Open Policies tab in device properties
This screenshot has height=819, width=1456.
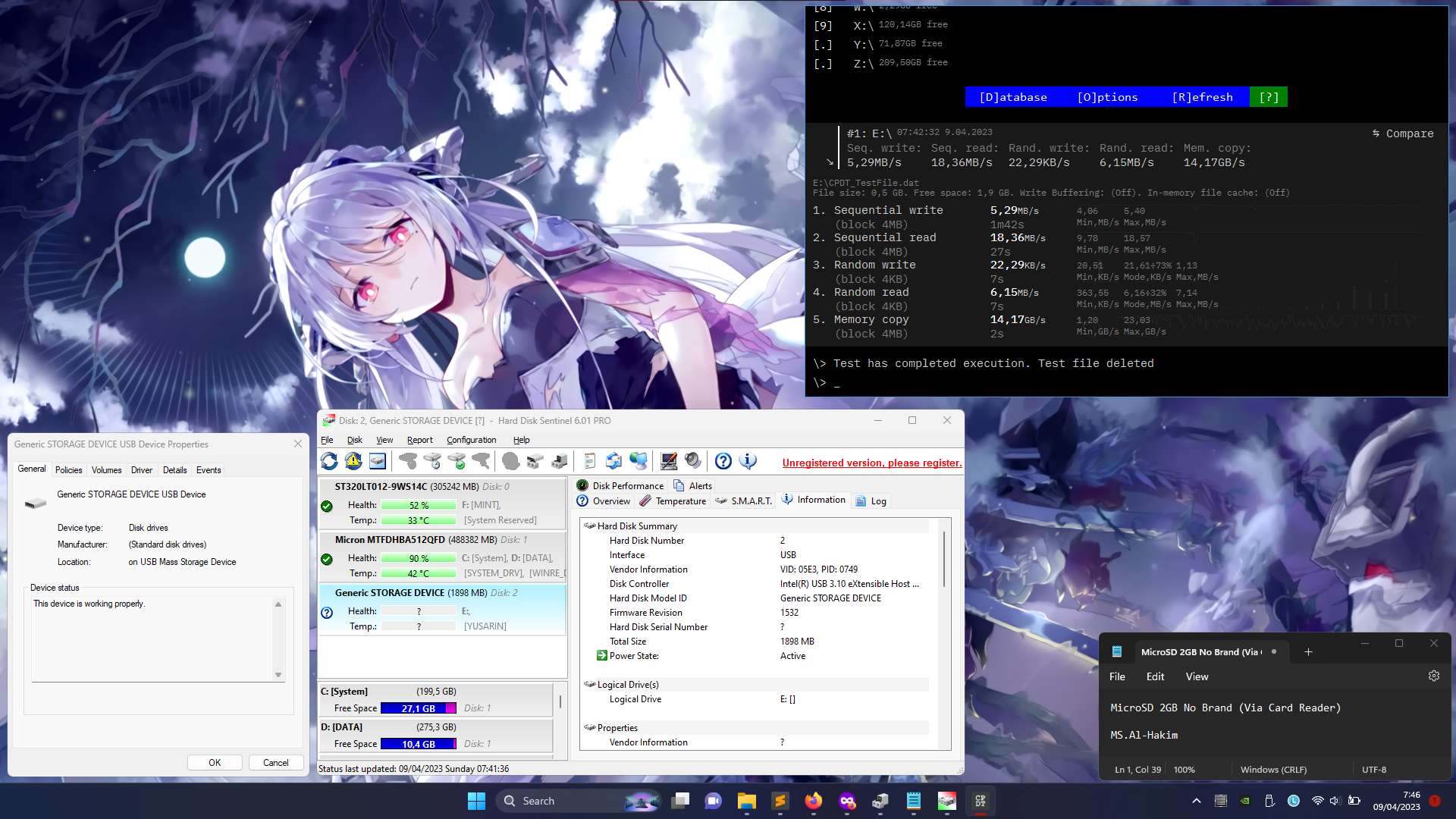pyautogui.click(x=68, y=470)
